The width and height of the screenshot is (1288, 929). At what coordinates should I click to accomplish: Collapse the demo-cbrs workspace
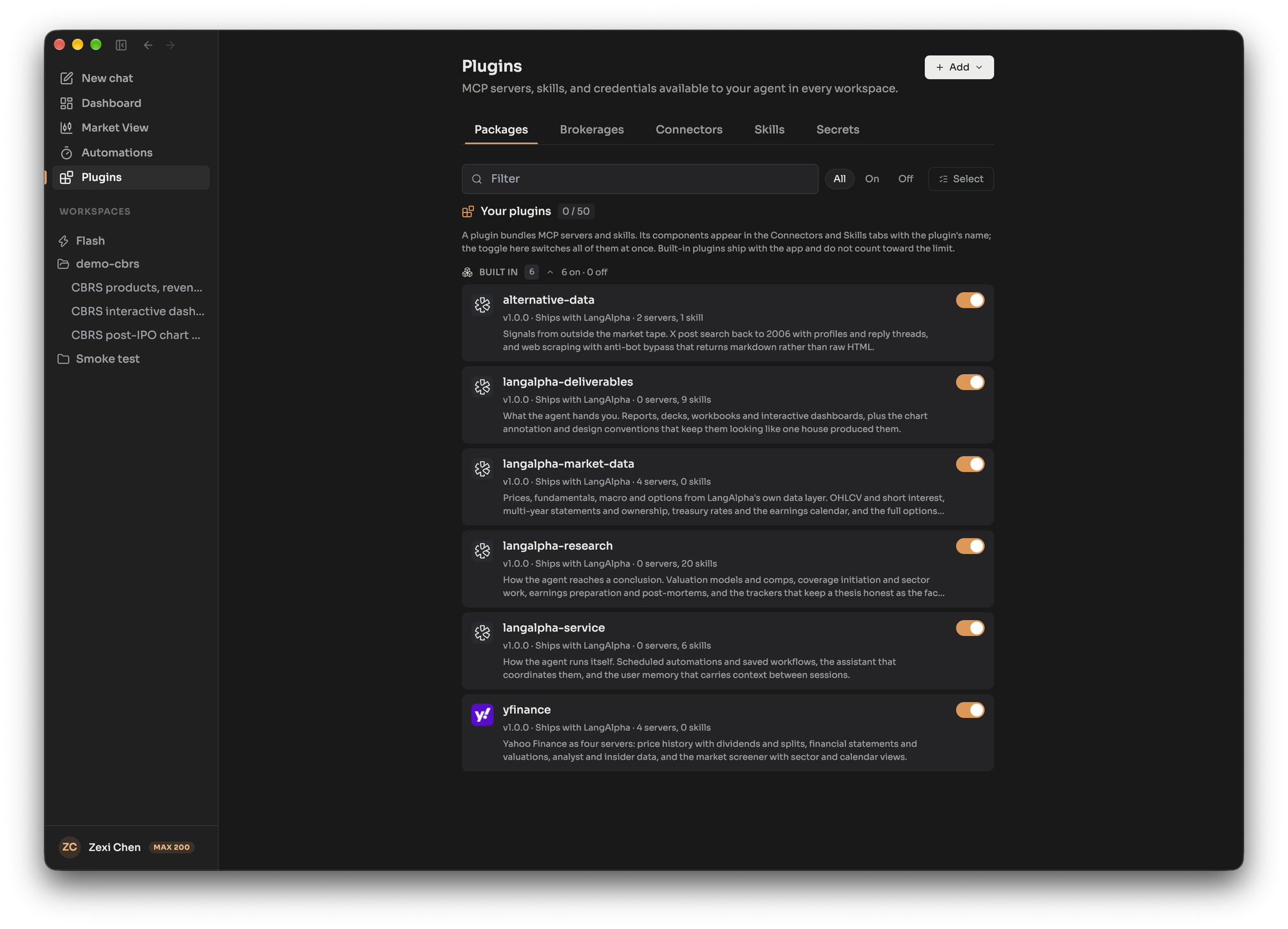(x=108, y=264)
